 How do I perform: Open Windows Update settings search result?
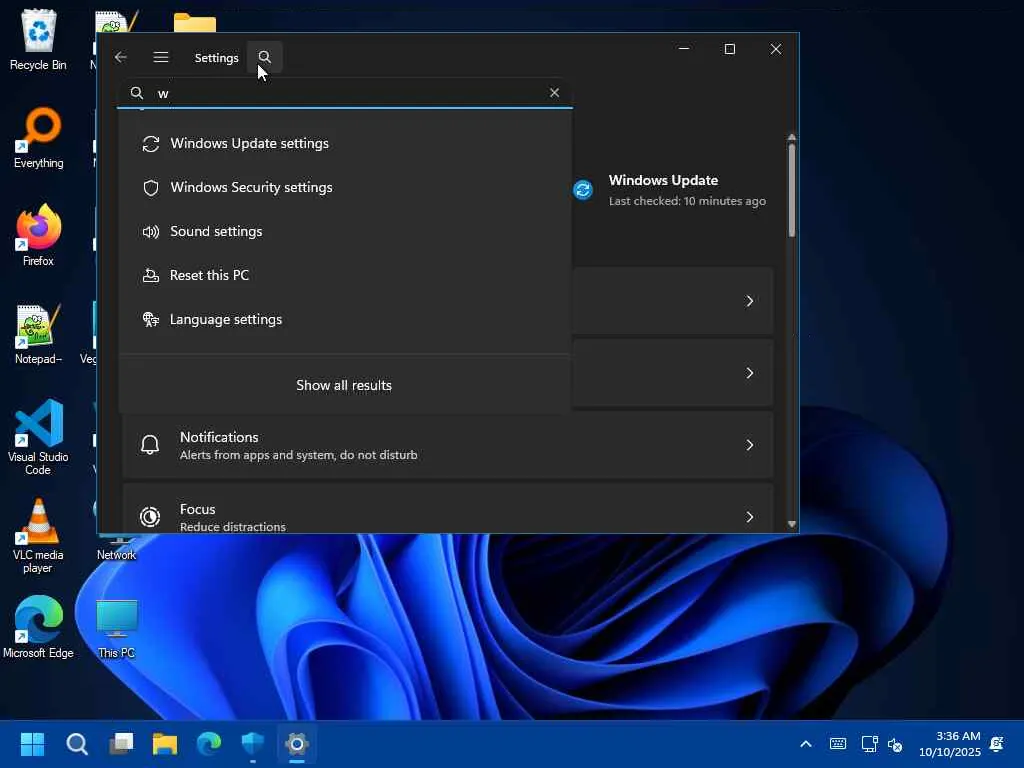345,144
